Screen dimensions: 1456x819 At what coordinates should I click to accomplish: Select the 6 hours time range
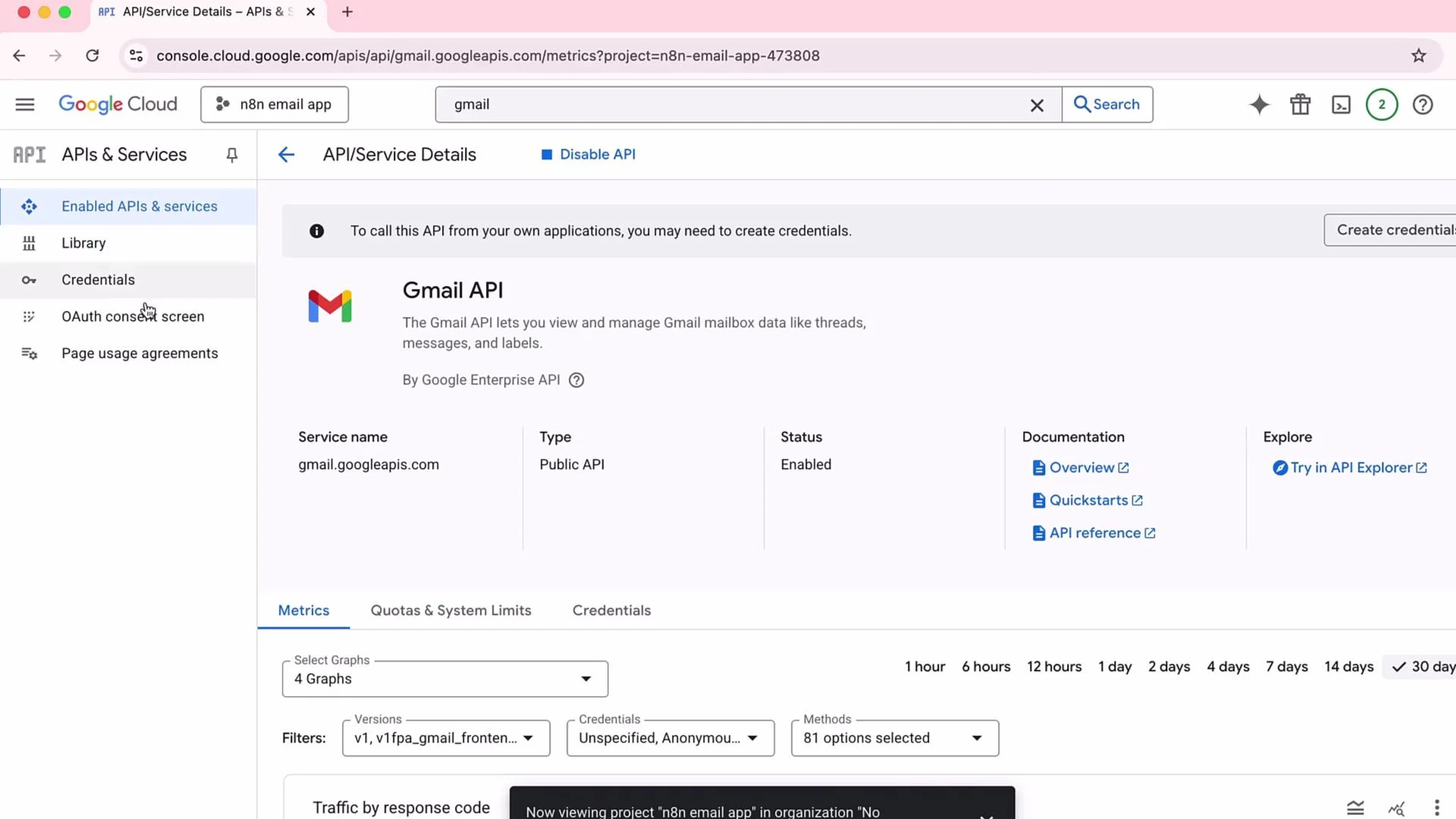986,667
